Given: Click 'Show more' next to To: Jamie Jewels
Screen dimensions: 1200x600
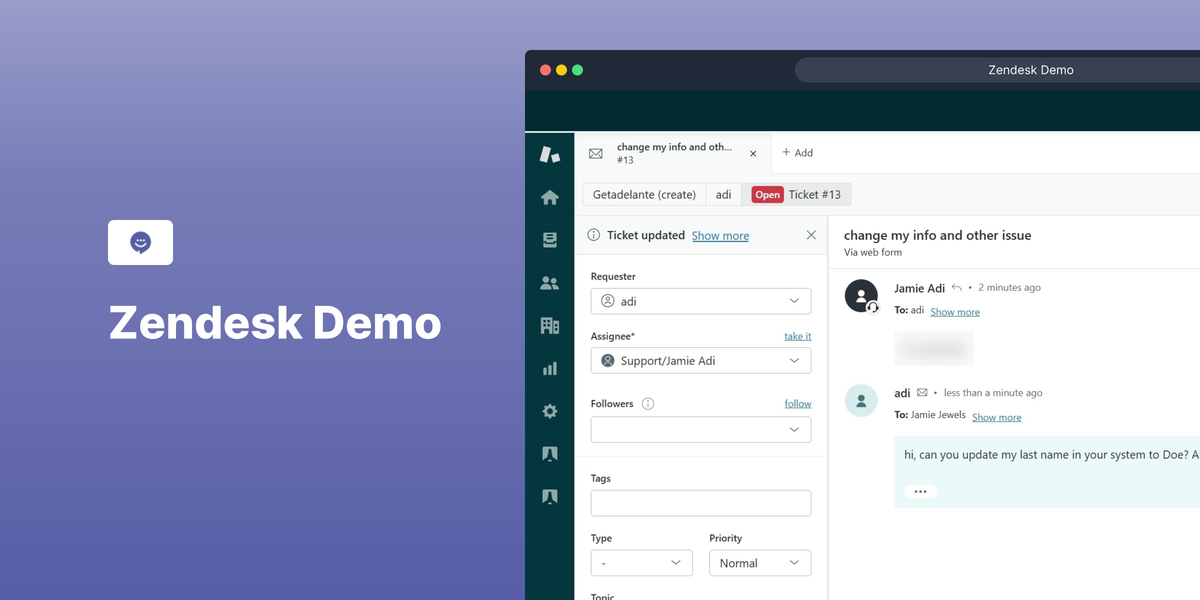Looking at the screenshot, I should pyautogui.click(x=997, y=418).
